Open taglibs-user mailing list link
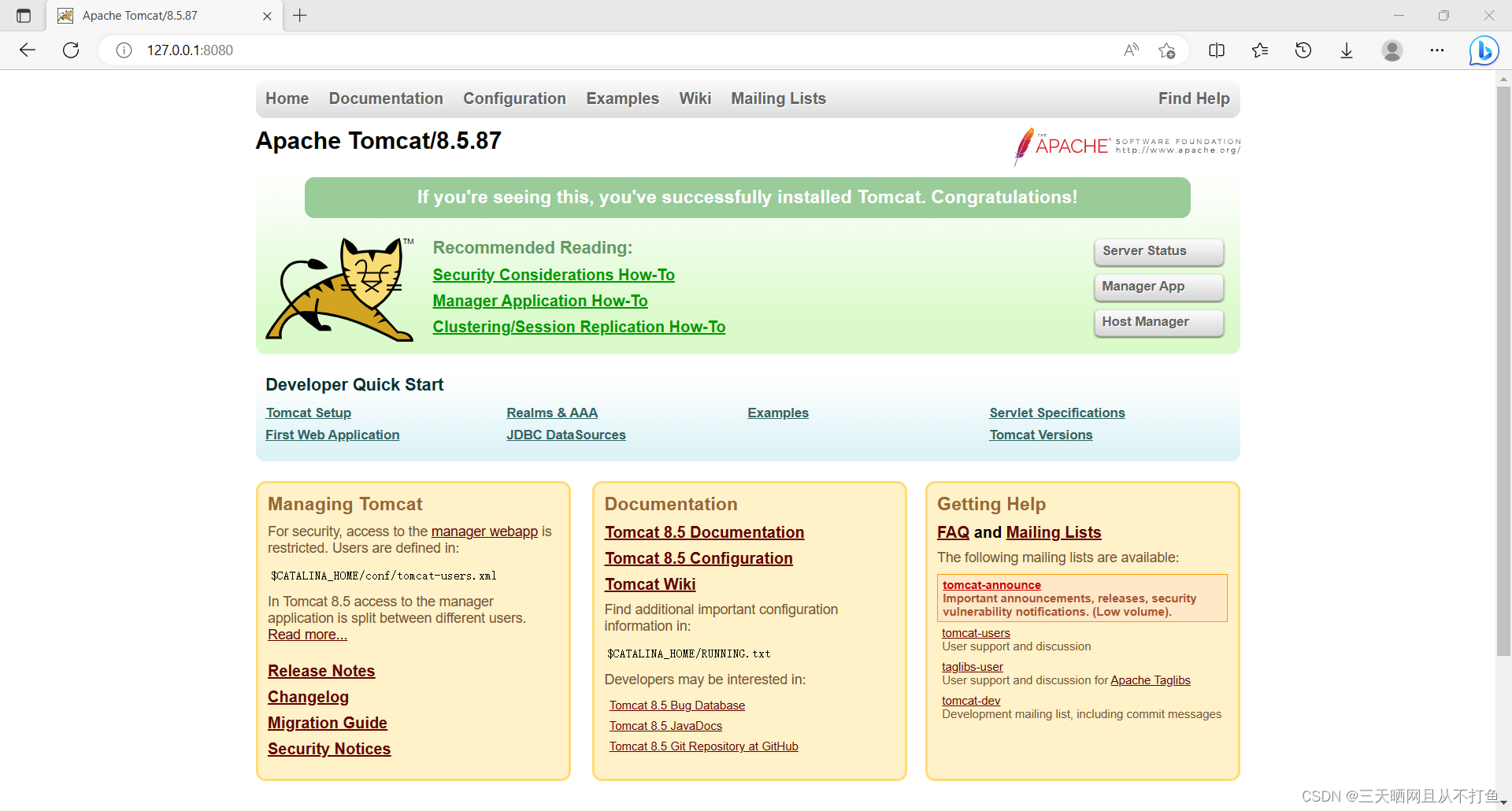The image size is (1512, 811). pos(972,667)
